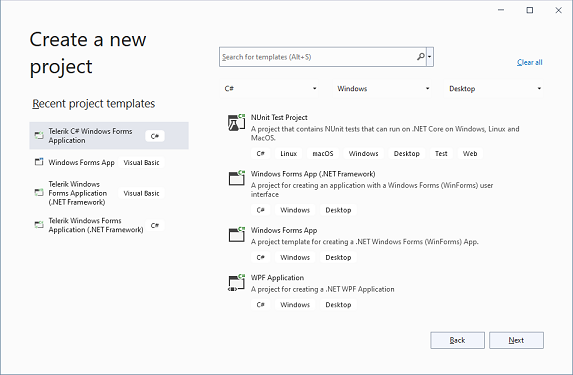Screen dimensions: 573x375
Task: Click the Test tag on NUnit Test Project
Action: [441, 154]
